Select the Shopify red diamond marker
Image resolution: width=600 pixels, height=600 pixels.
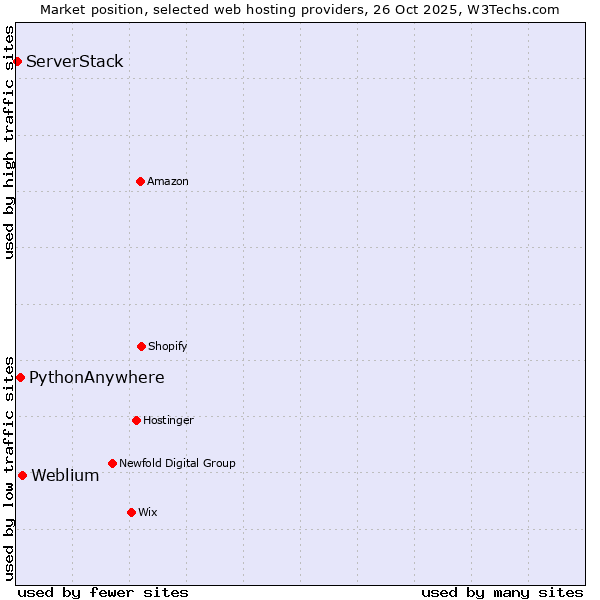tap(141, 346)
